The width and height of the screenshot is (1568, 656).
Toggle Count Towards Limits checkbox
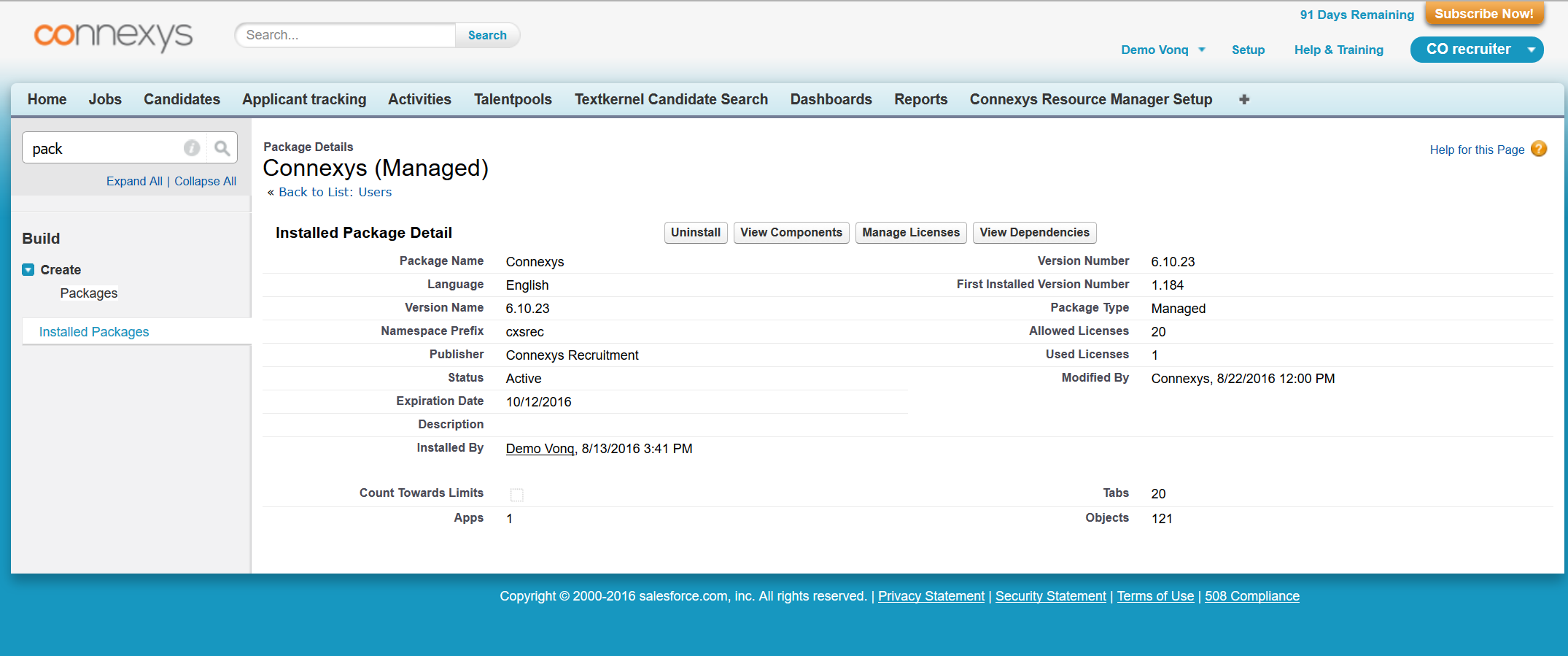click(x=516, y=495)
